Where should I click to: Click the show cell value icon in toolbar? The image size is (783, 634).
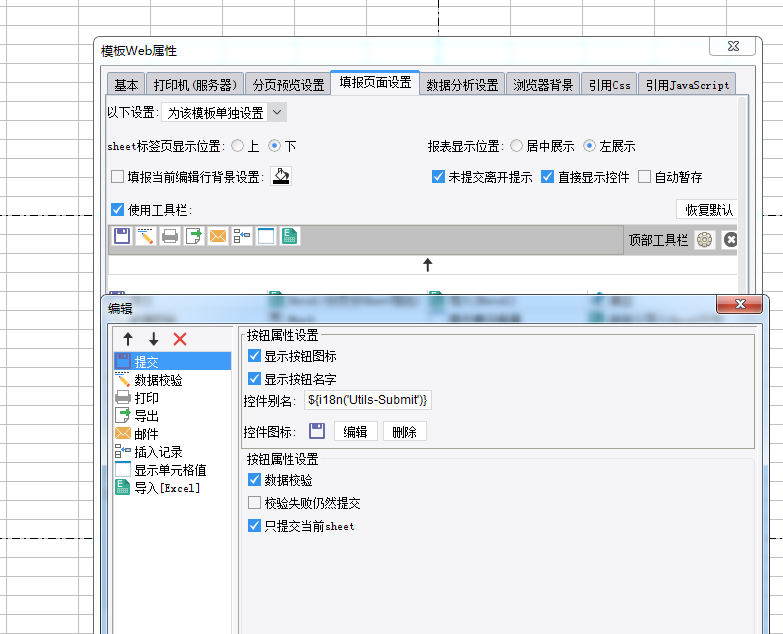[x=266, y=236]
